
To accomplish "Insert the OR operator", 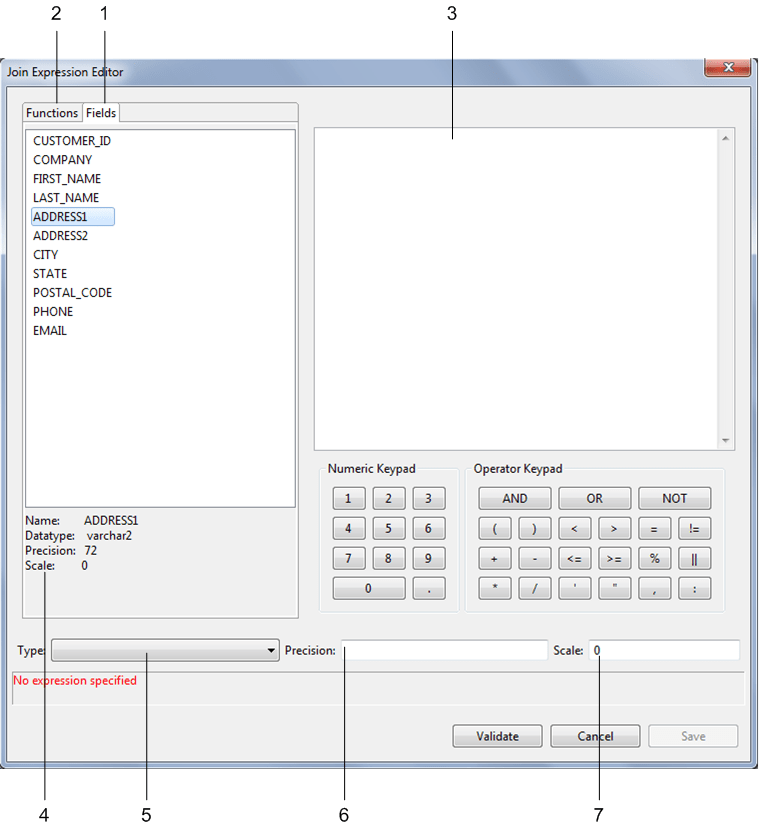I will [595, 498].
